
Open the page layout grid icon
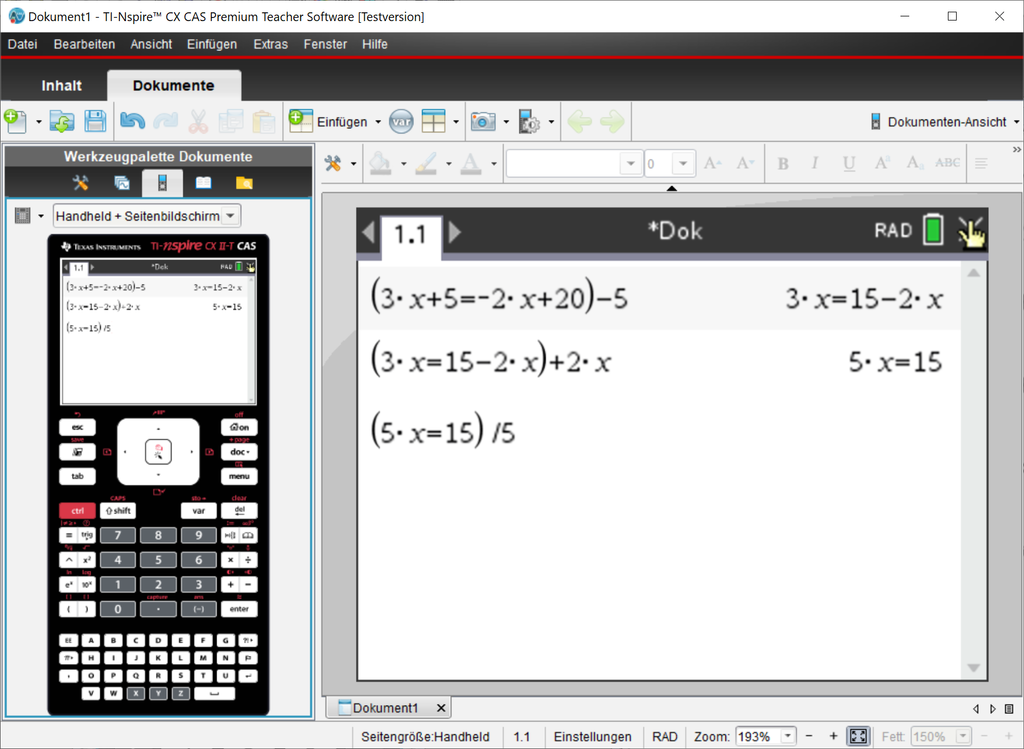(x=434, y=121)
